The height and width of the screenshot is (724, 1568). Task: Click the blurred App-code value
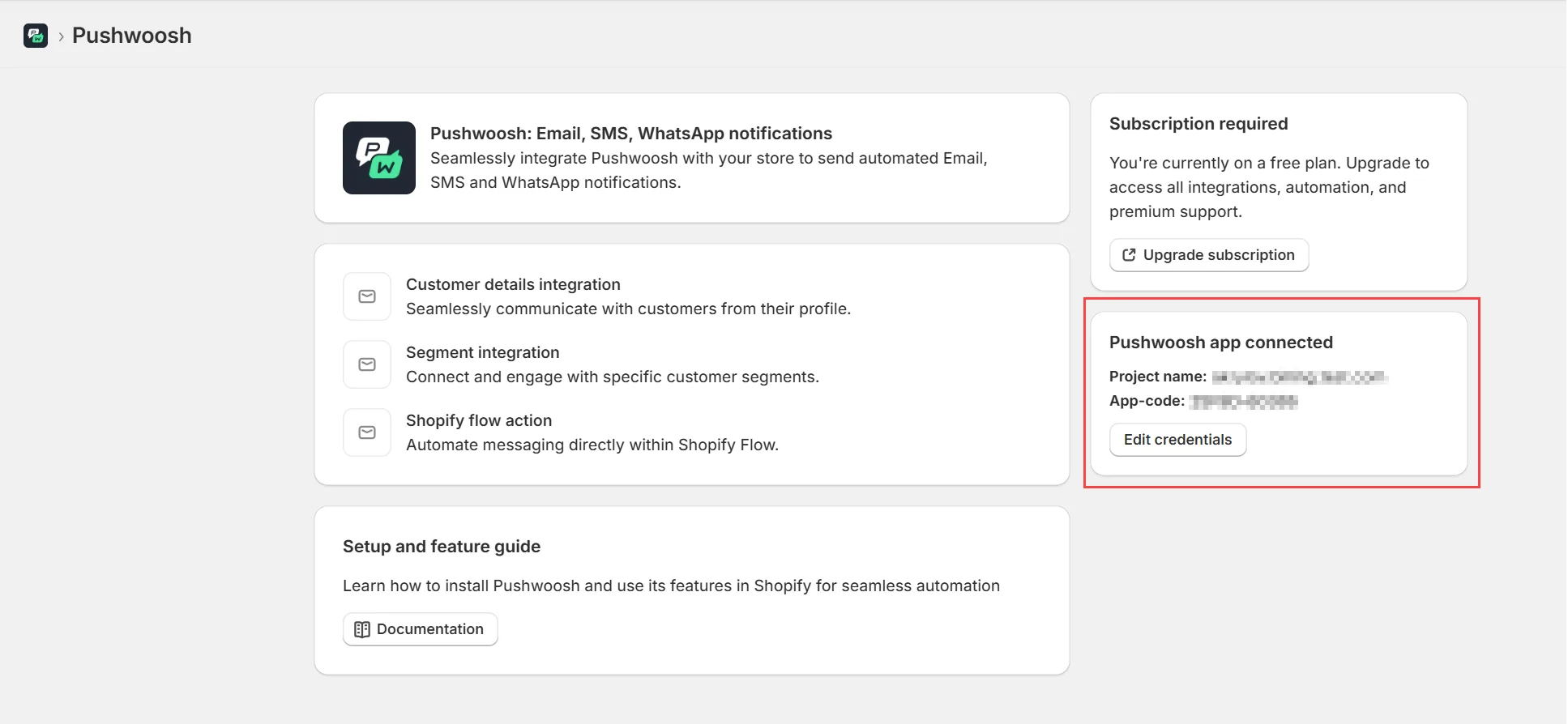pos(1244,402)
